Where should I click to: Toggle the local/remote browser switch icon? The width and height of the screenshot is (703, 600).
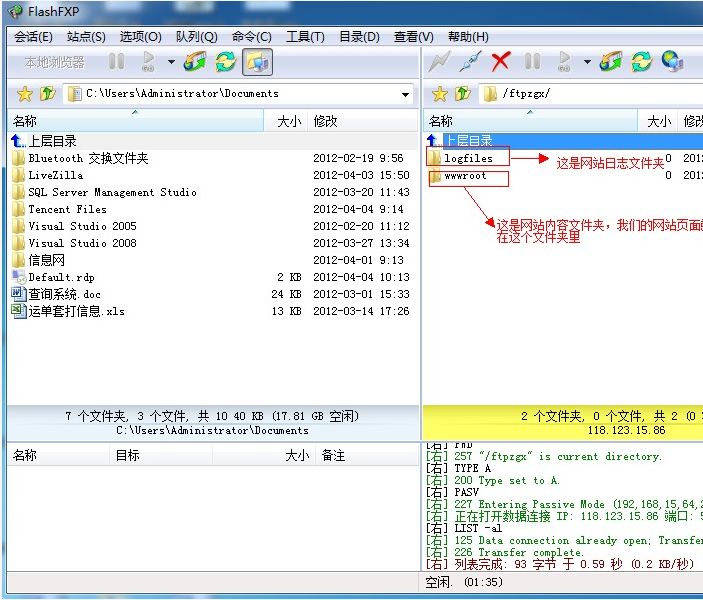pos(257,62)
